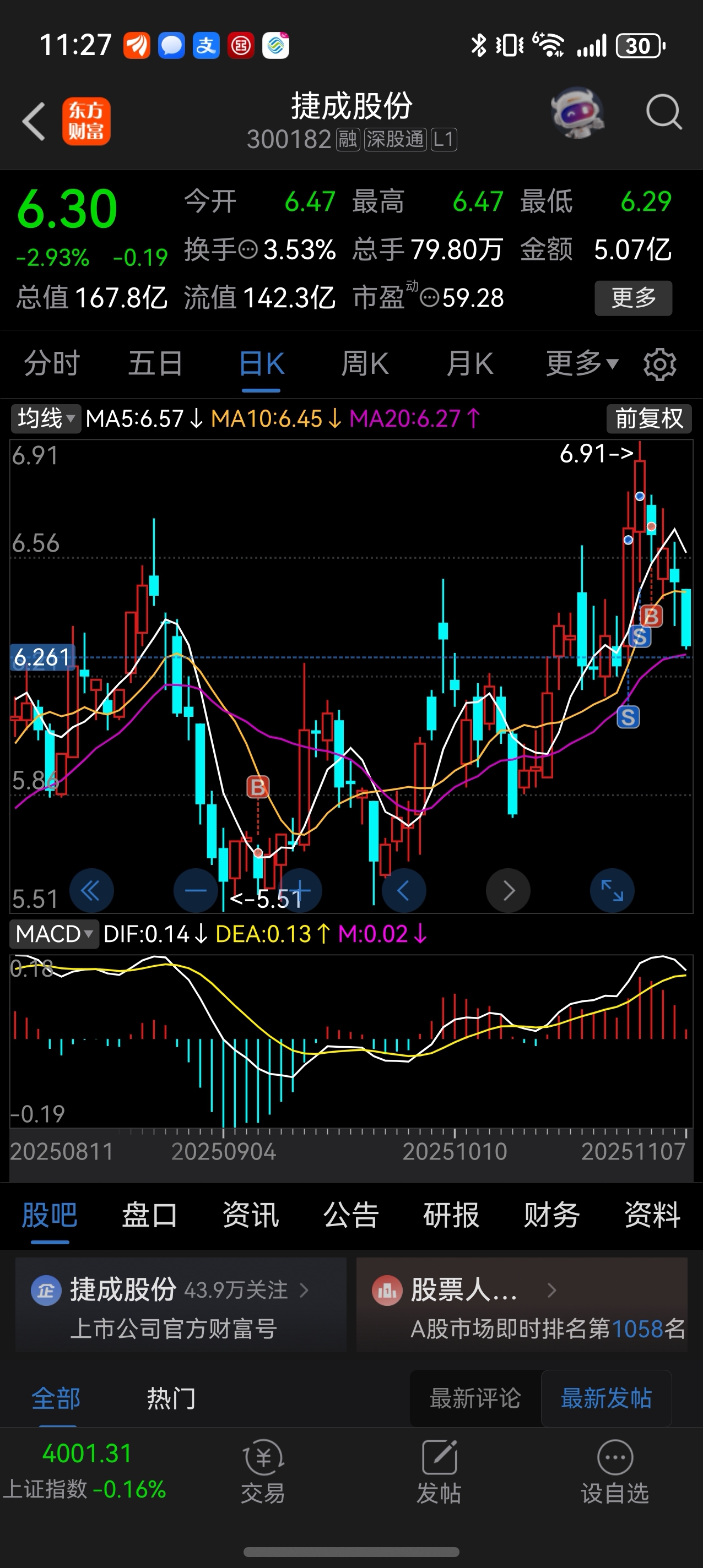Viewport: 703px width, 1568px height.
Task: Open the 资料 section tab
Action: [652, 1216]
